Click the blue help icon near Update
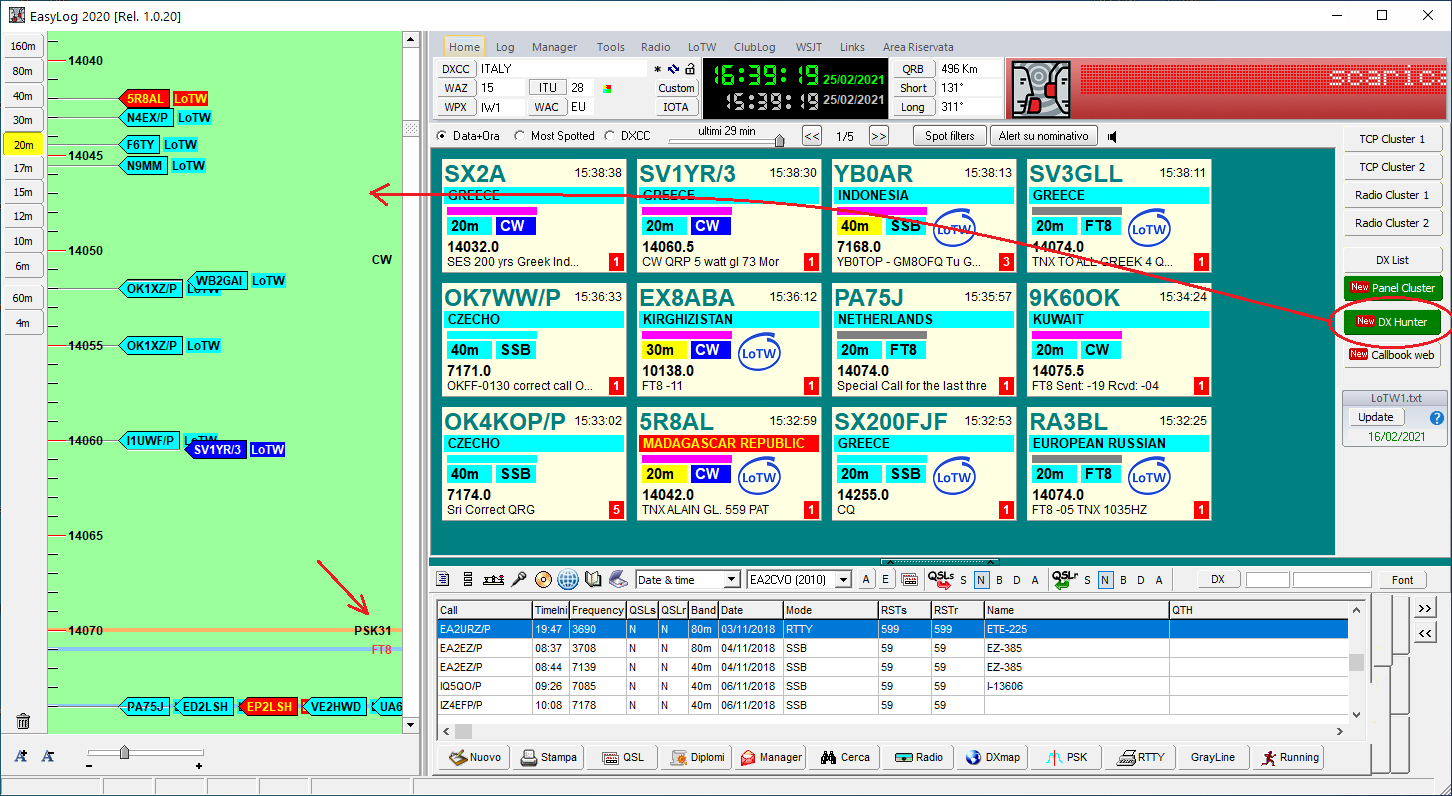1452x796 pixels. pyautogui.click(x=1436, y=418)
